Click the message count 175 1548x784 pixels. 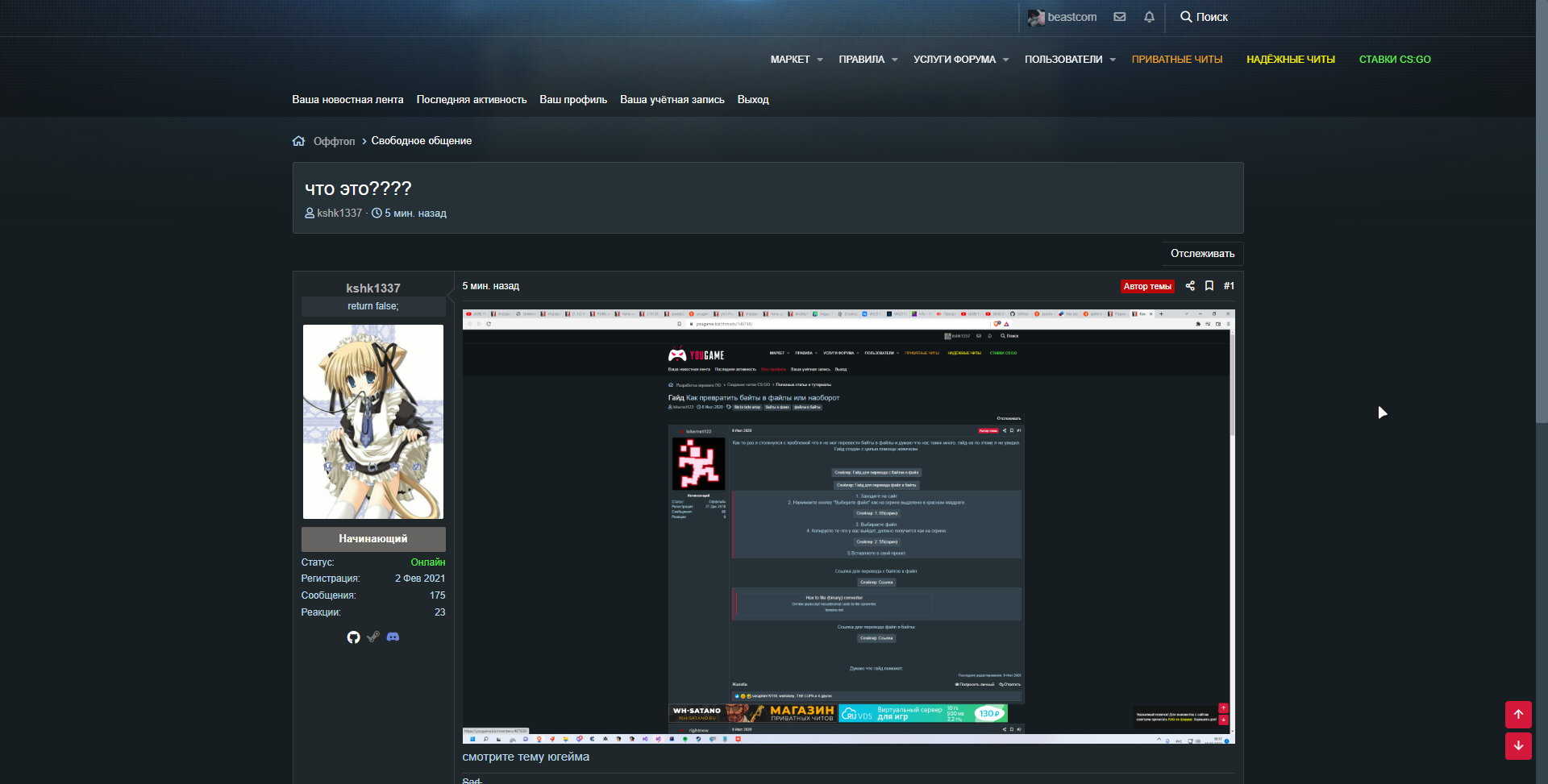438,595
